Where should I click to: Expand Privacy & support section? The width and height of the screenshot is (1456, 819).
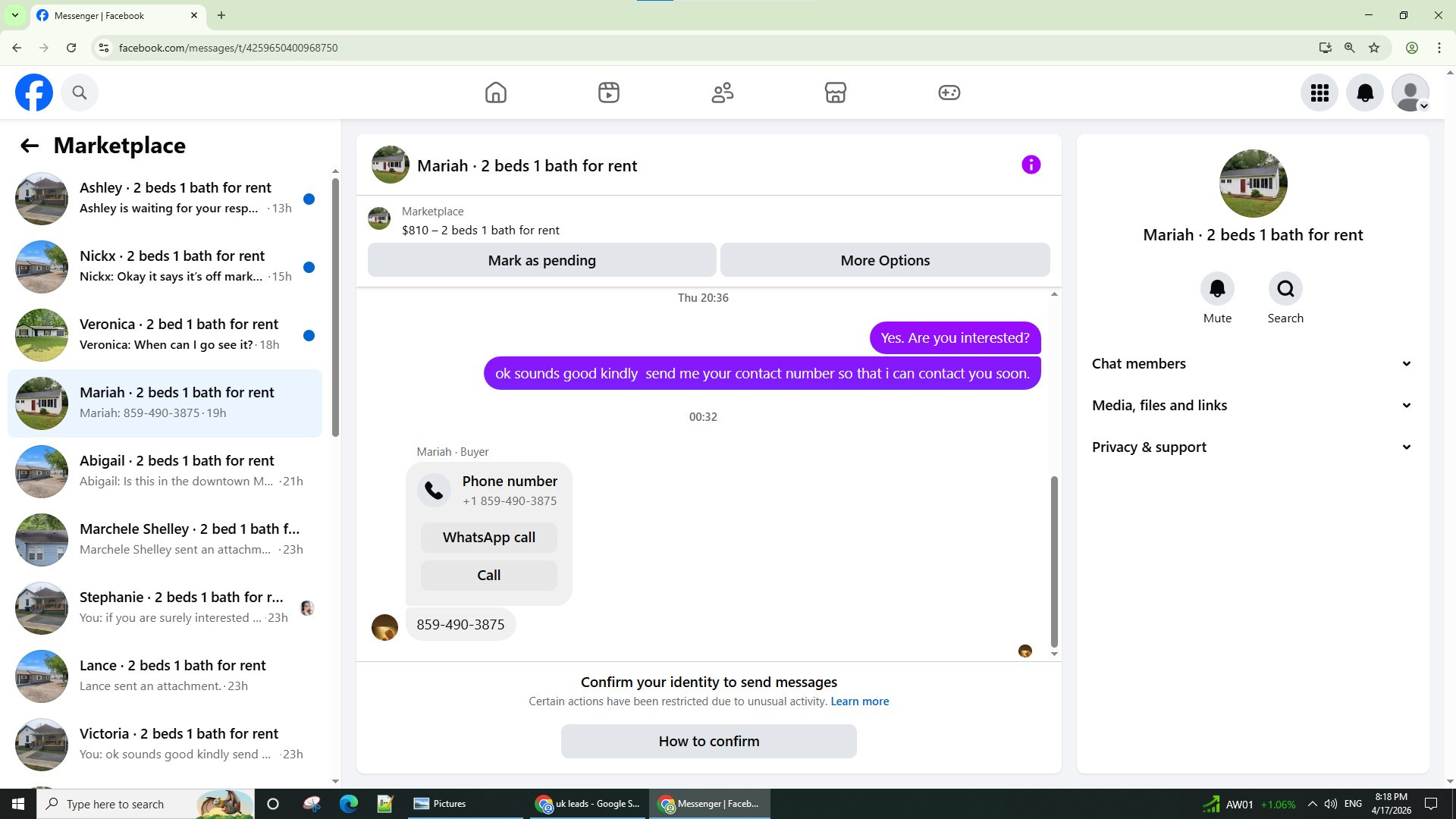(x=1252, y=447)
